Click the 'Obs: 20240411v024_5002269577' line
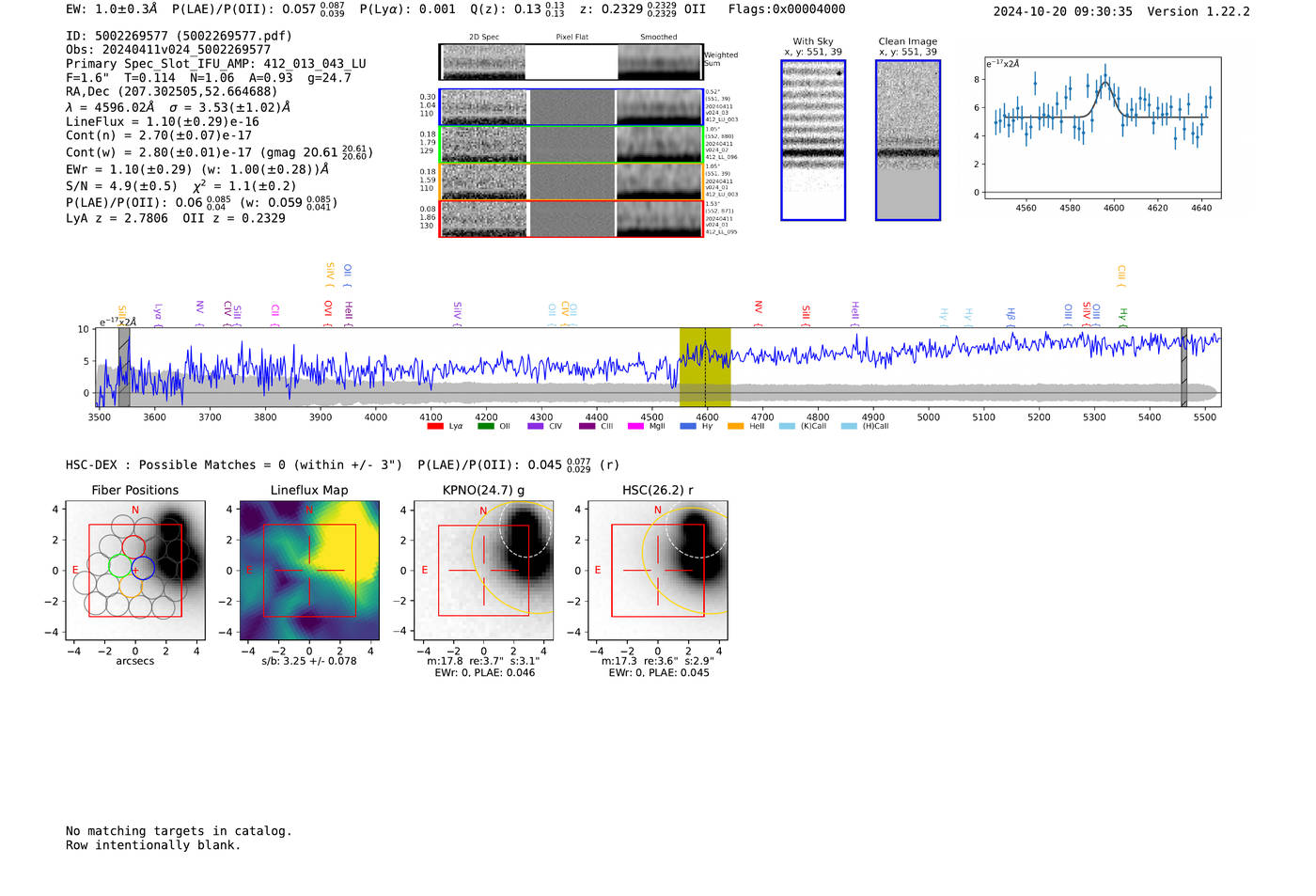Screen dimensions: 1316x896 168,50
